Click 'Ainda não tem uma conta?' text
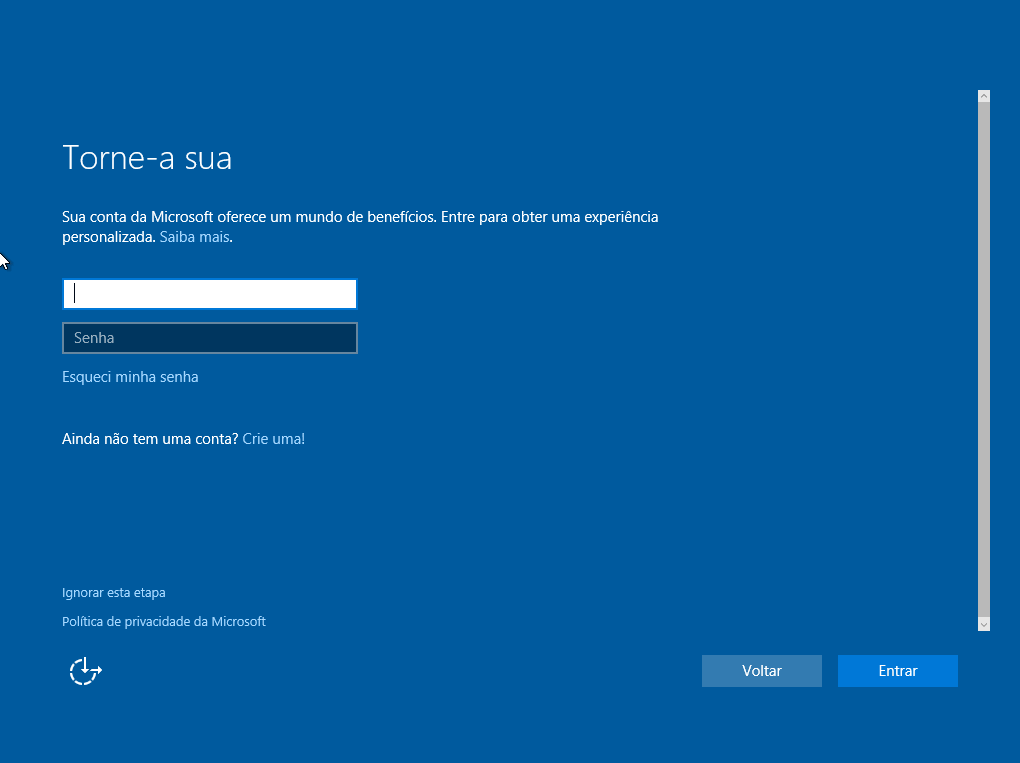Image resolution: width=1020 pixels, height=763 pixels. pyautogui.click(x=150, y=439)
